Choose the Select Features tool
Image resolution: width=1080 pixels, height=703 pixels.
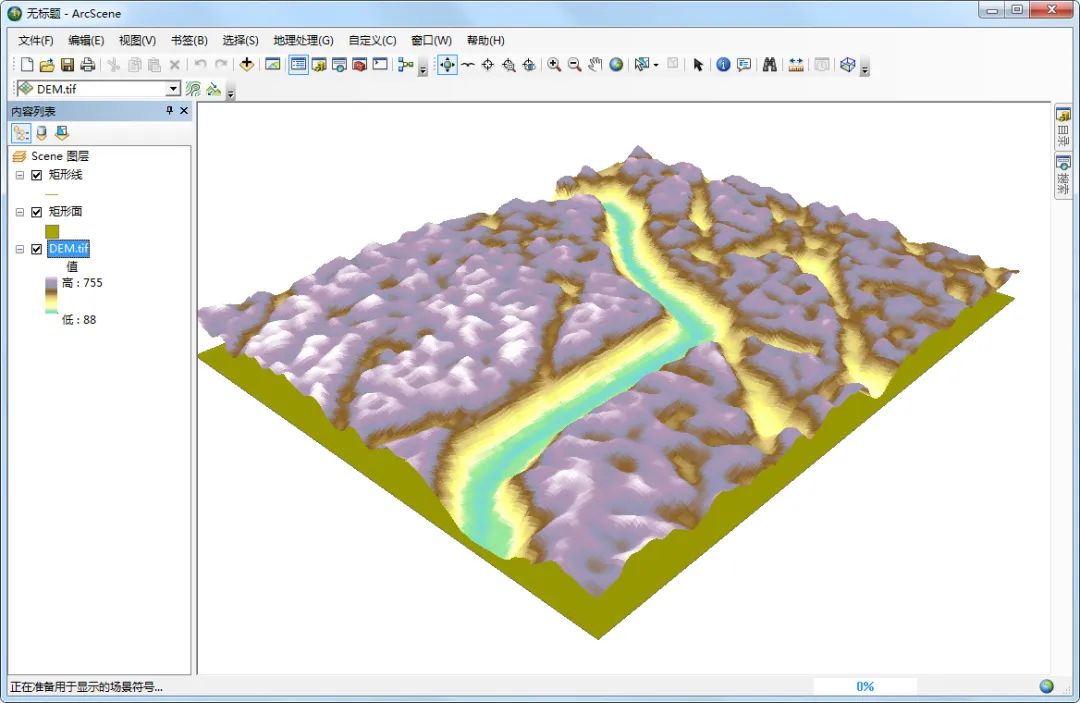(x=642, y=65)
